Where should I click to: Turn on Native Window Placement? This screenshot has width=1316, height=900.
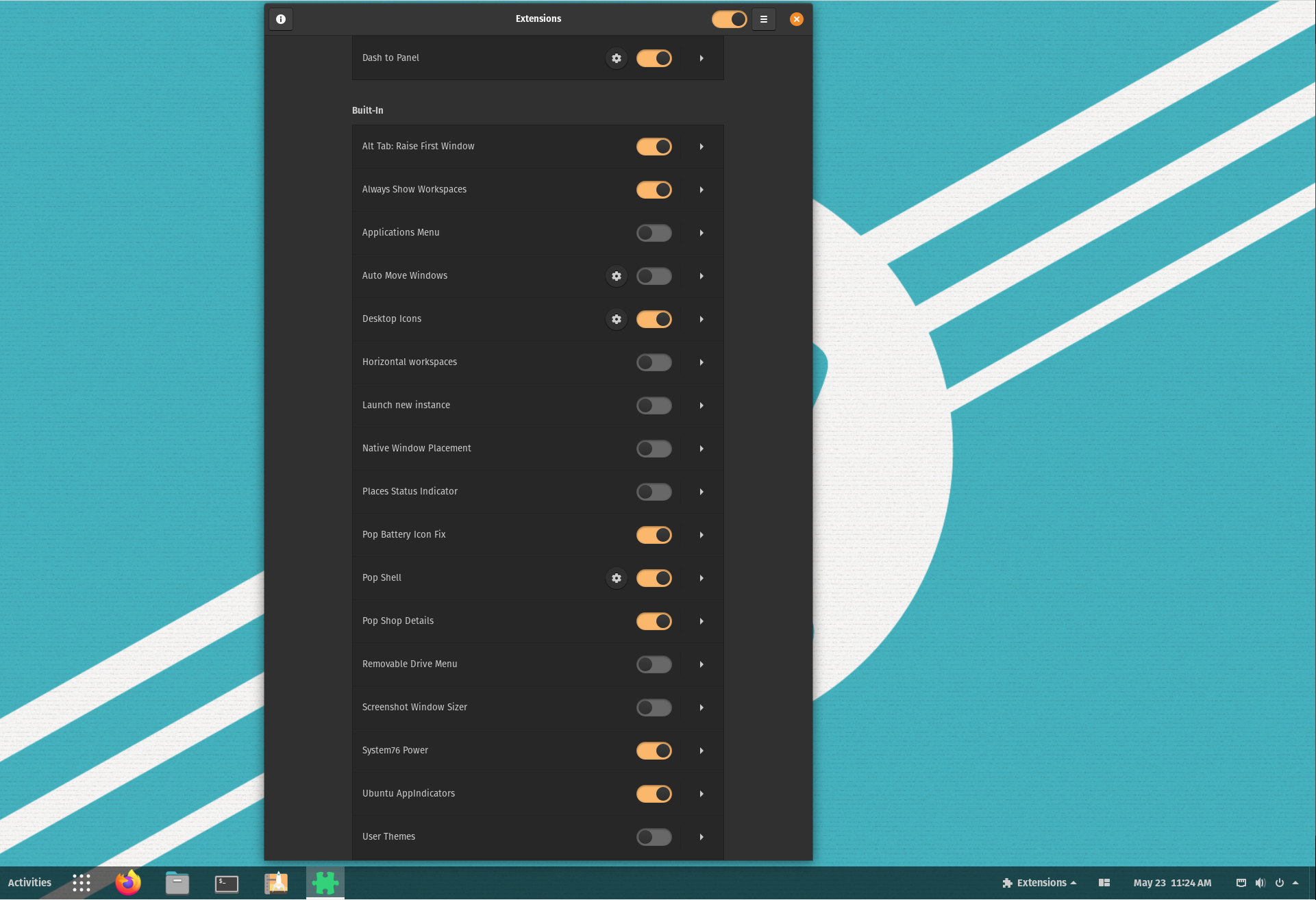(654, 449)
